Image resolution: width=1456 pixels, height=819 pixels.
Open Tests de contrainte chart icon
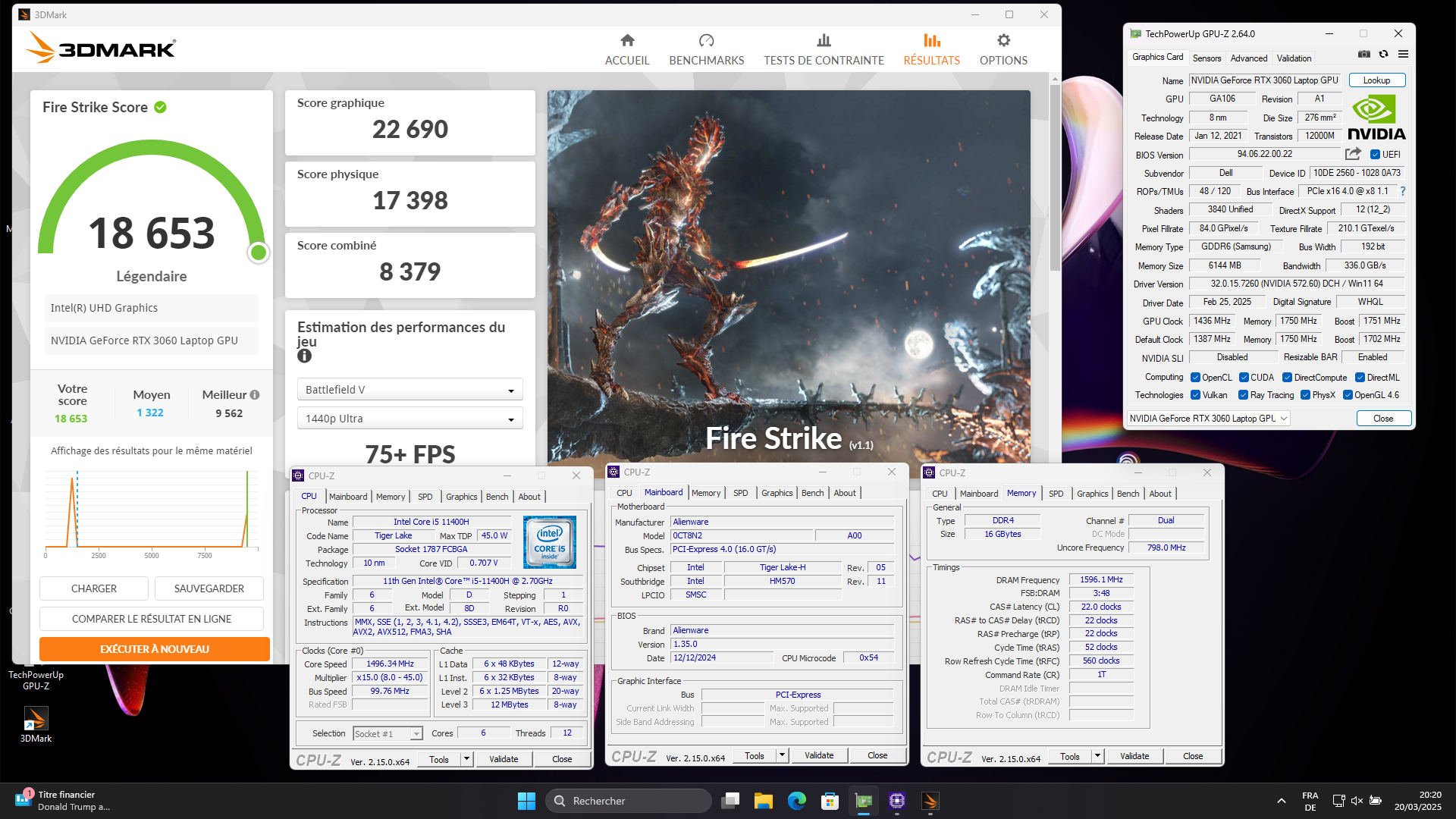824,40
